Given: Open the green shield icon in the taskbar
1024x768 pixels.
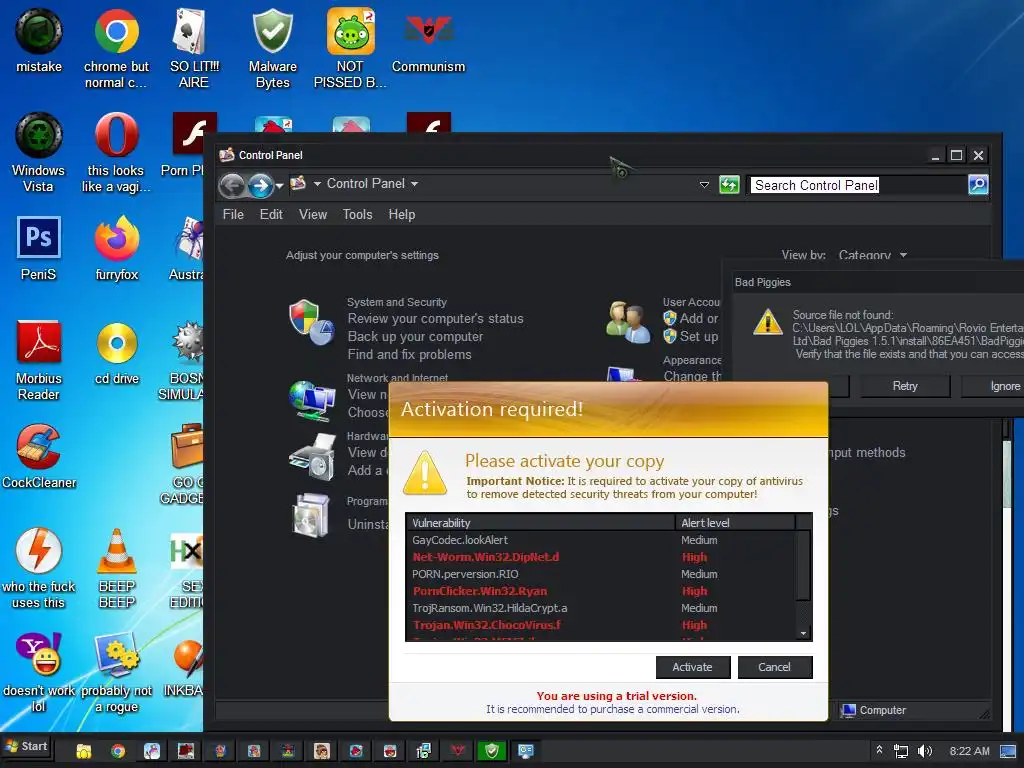Looking at the screenshot, I should point(492,751).
